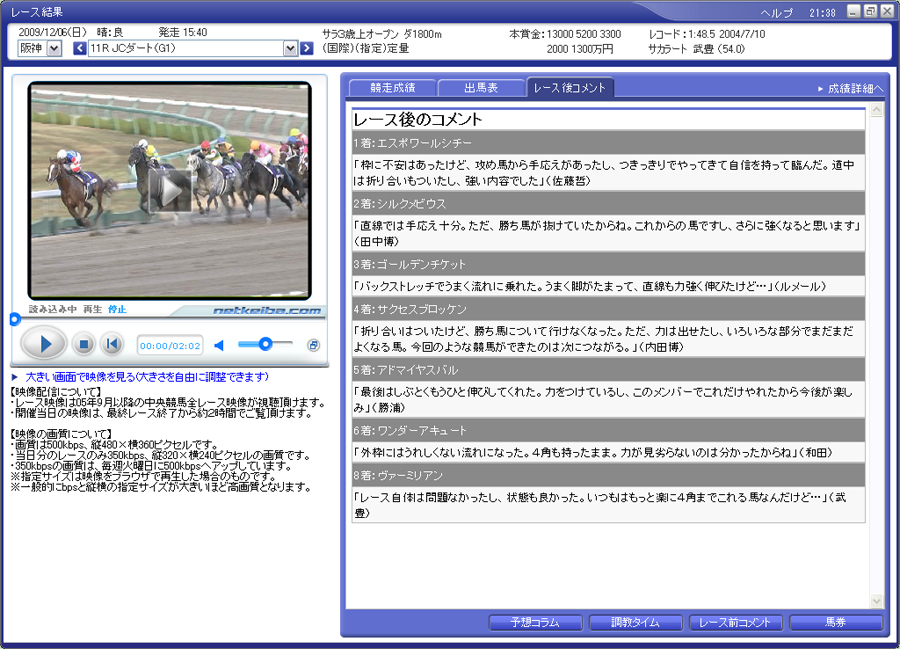
Task: Click the center play overlay on video
Action: pyautogui.click(x=170, y=190)
